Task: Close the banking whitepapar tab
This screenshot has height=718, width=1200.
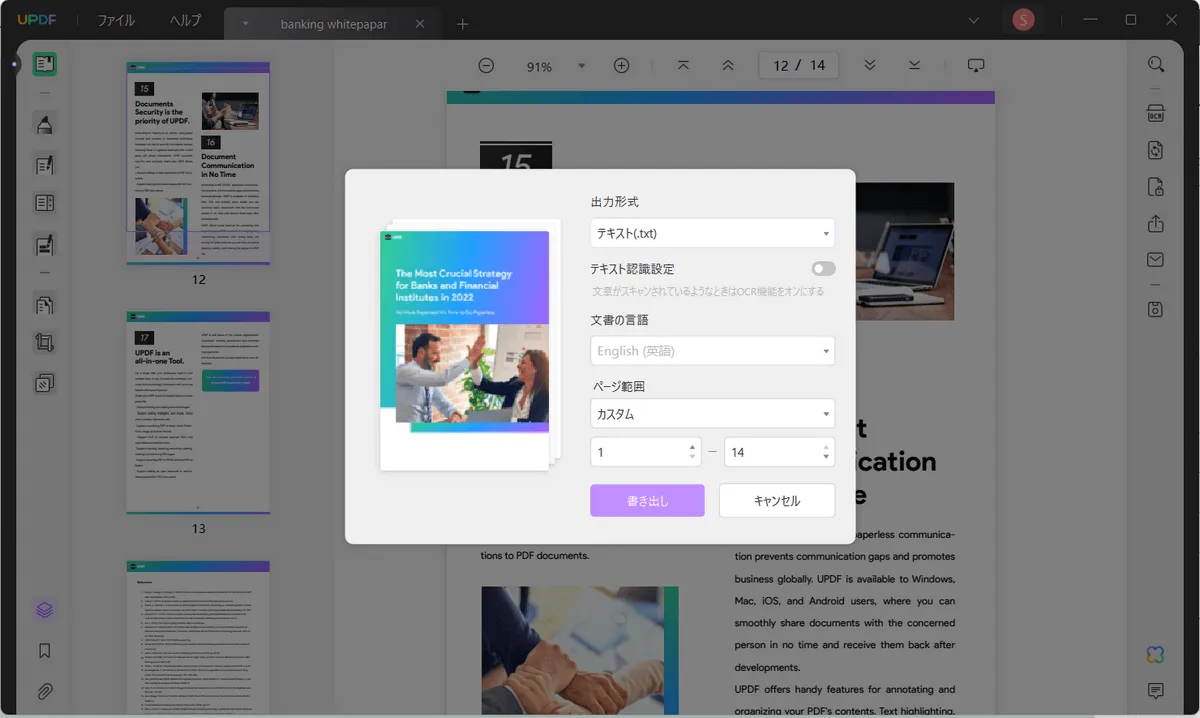Action: [x=420, y=24]
